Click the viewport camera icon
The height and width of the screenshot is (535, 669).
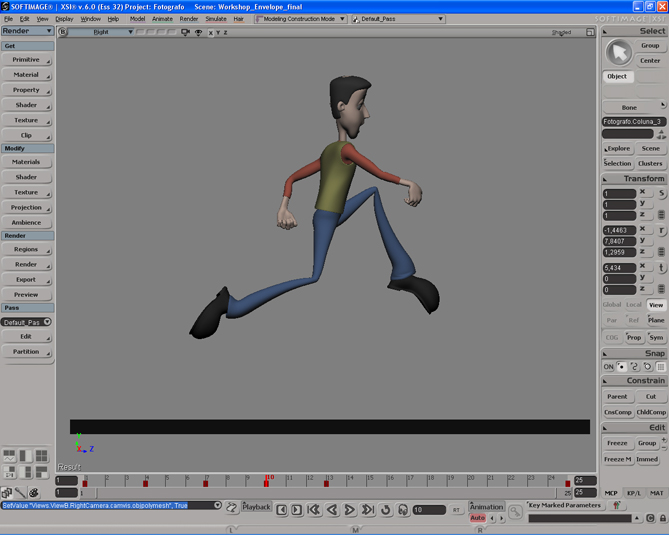pyautogui.click(x=185, y=32)
